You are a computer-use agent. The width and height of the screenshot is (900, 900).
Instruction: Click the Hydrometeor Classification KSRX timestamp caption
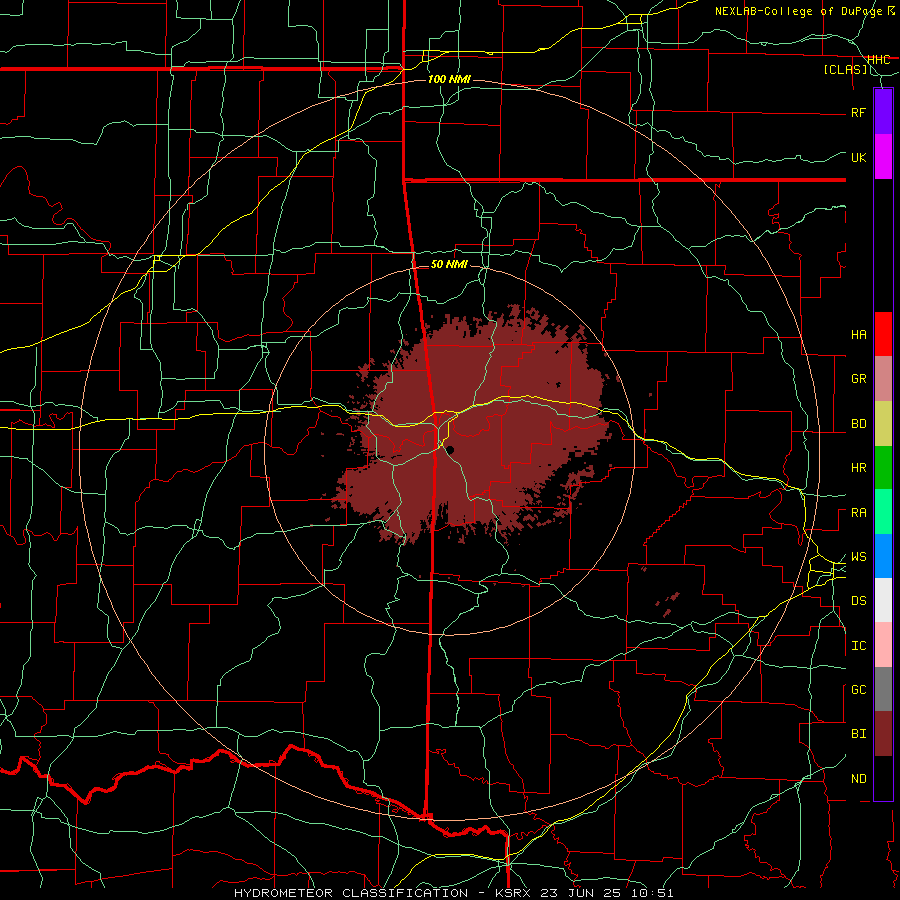pyautogui.click(x=453, y=893)
